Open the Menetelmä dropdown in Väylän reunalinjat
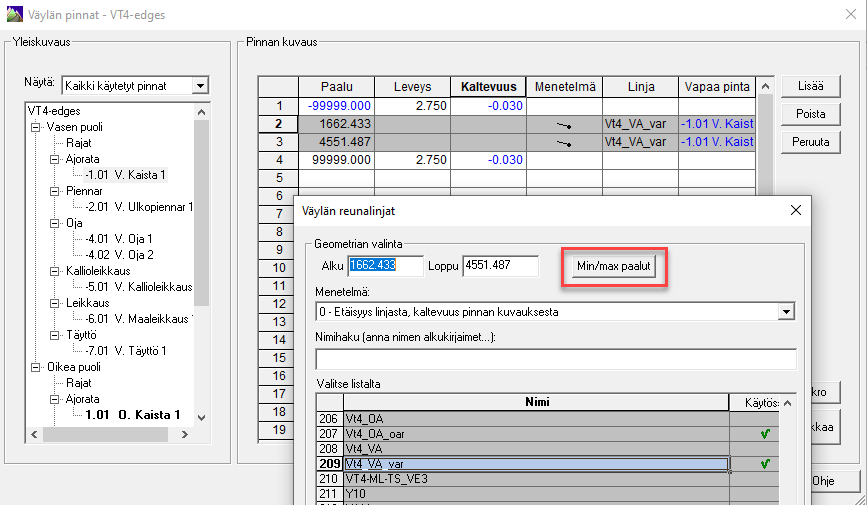This screenshot has height=505, width=867. pyautogui.click(x=786, y=312)
